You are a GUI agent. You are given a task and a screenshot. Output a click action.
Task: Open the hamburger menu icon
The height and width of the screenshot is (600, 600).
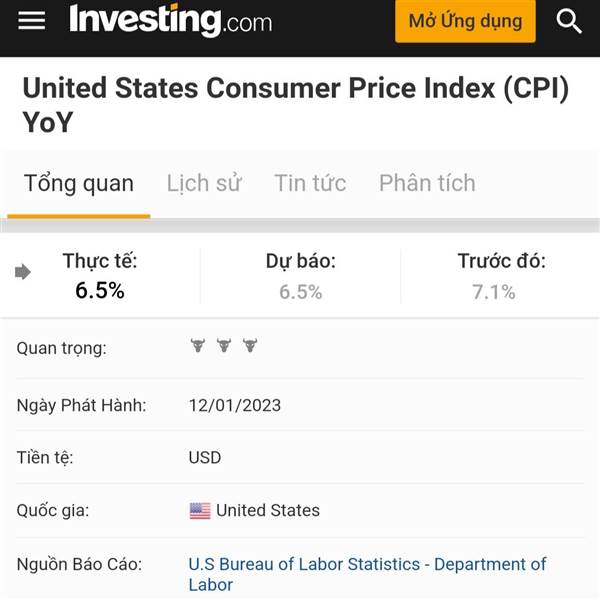(31, 20)
